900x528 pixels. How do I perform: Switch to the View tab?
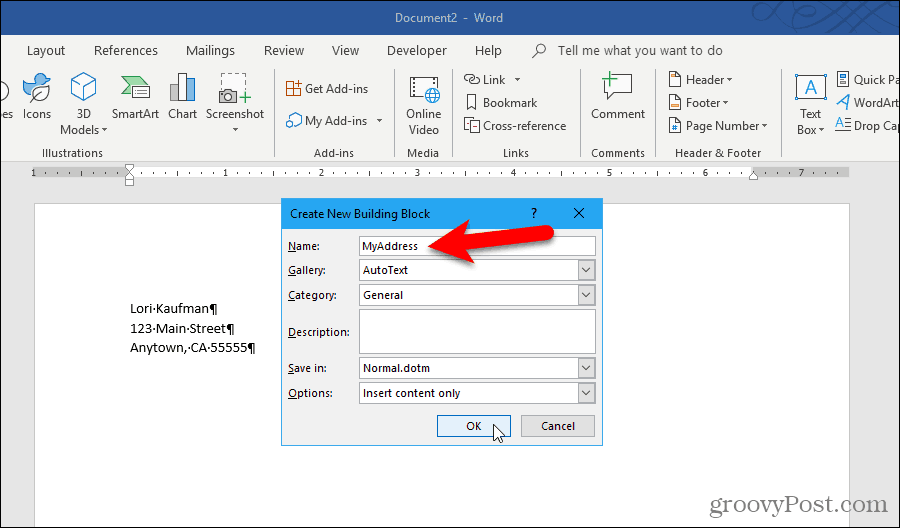point(345,51)
